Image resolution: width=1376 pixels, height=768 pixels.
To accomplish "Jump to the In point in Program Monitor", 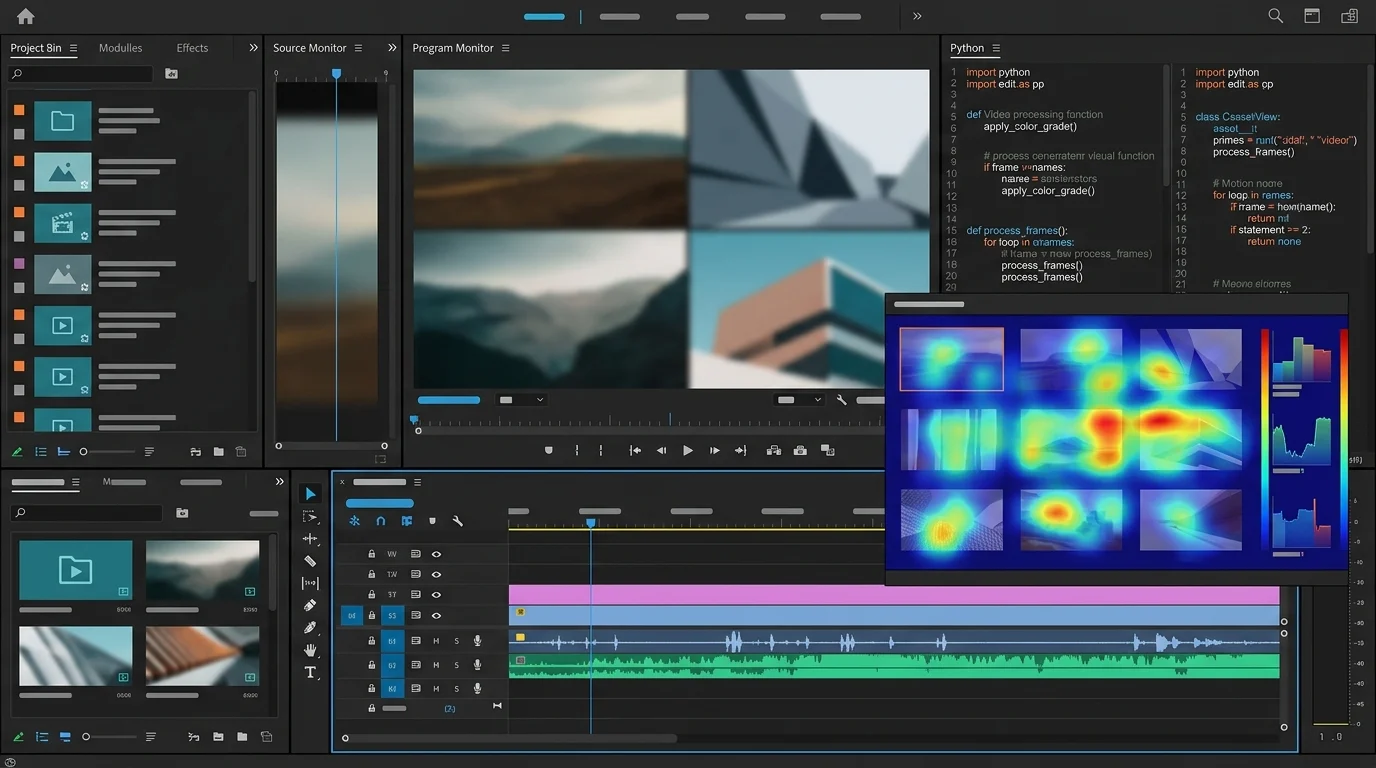I will 635,451.
